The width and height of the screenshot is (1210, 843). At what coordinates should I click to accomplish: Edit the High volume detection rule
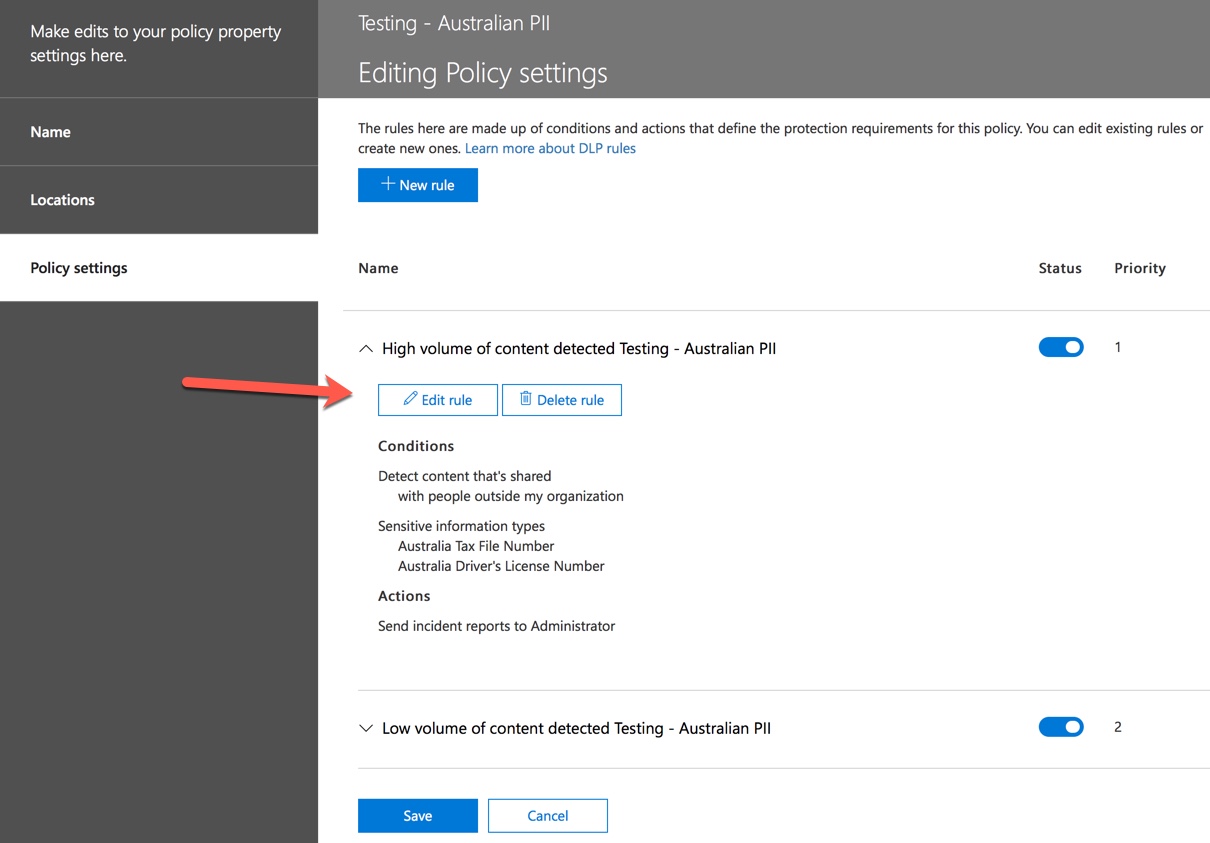437,399
